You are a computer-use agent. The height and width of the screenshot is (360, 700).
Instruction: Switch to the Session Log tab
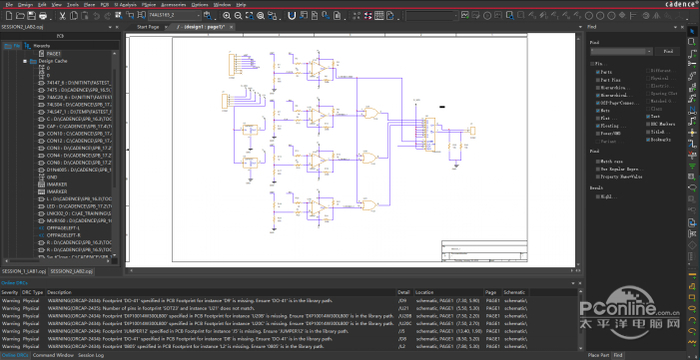coord(91,356)
